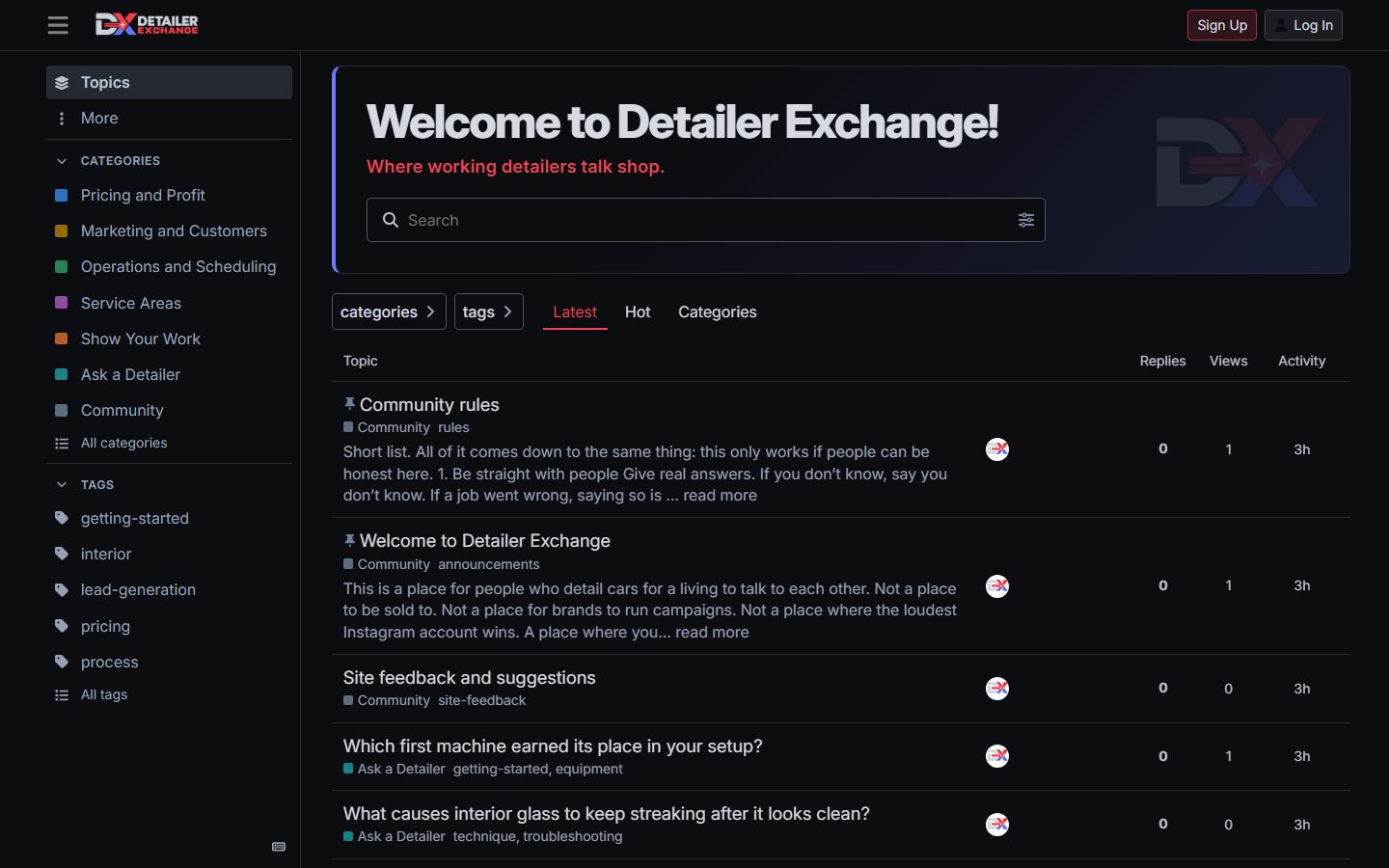The image size is (1389, 868).
Task: Open the first machine setup topic
Action: click(x=553, y=746)
